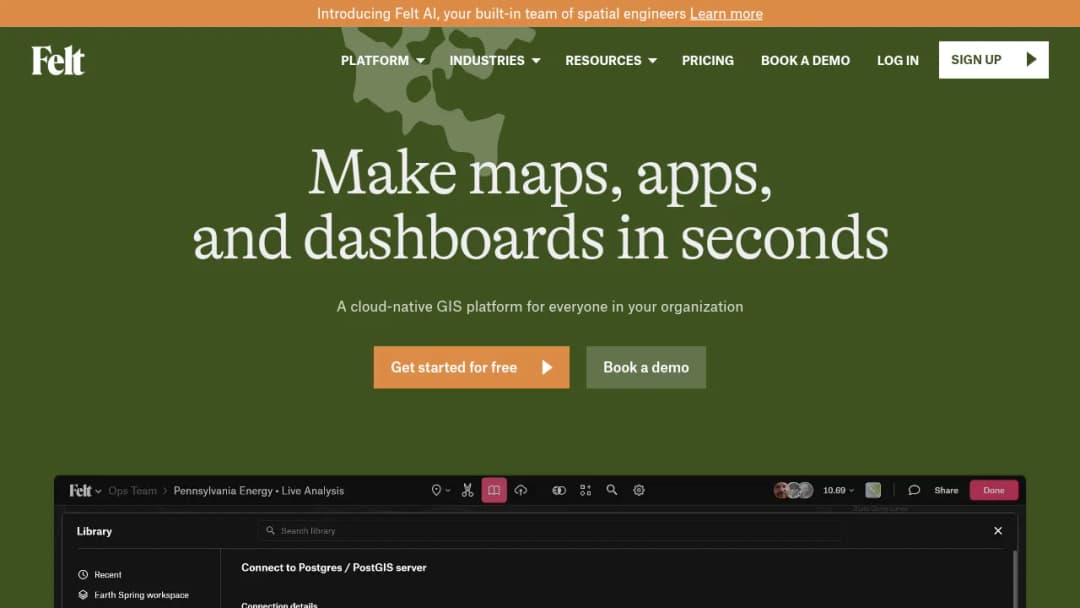Click the Earth Spring workspace layers icon
Viewport: 1080px width, 608px height.
click(x=83, y=595)
